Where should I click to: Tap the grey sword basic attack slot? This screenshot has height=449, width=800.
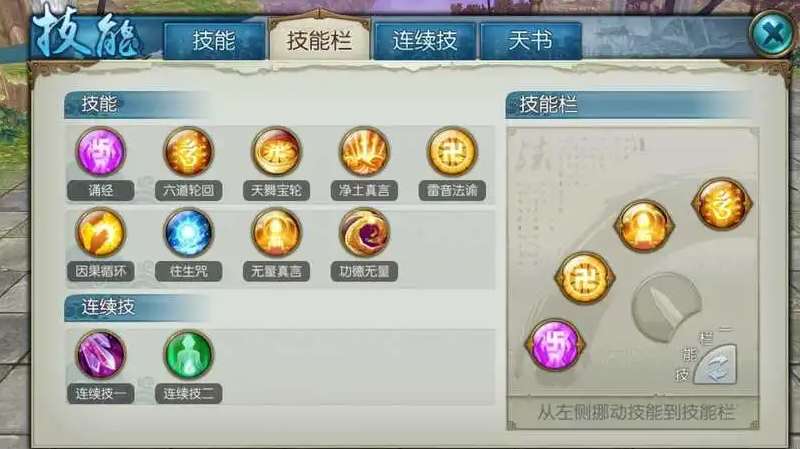click(x=666, y=307)
